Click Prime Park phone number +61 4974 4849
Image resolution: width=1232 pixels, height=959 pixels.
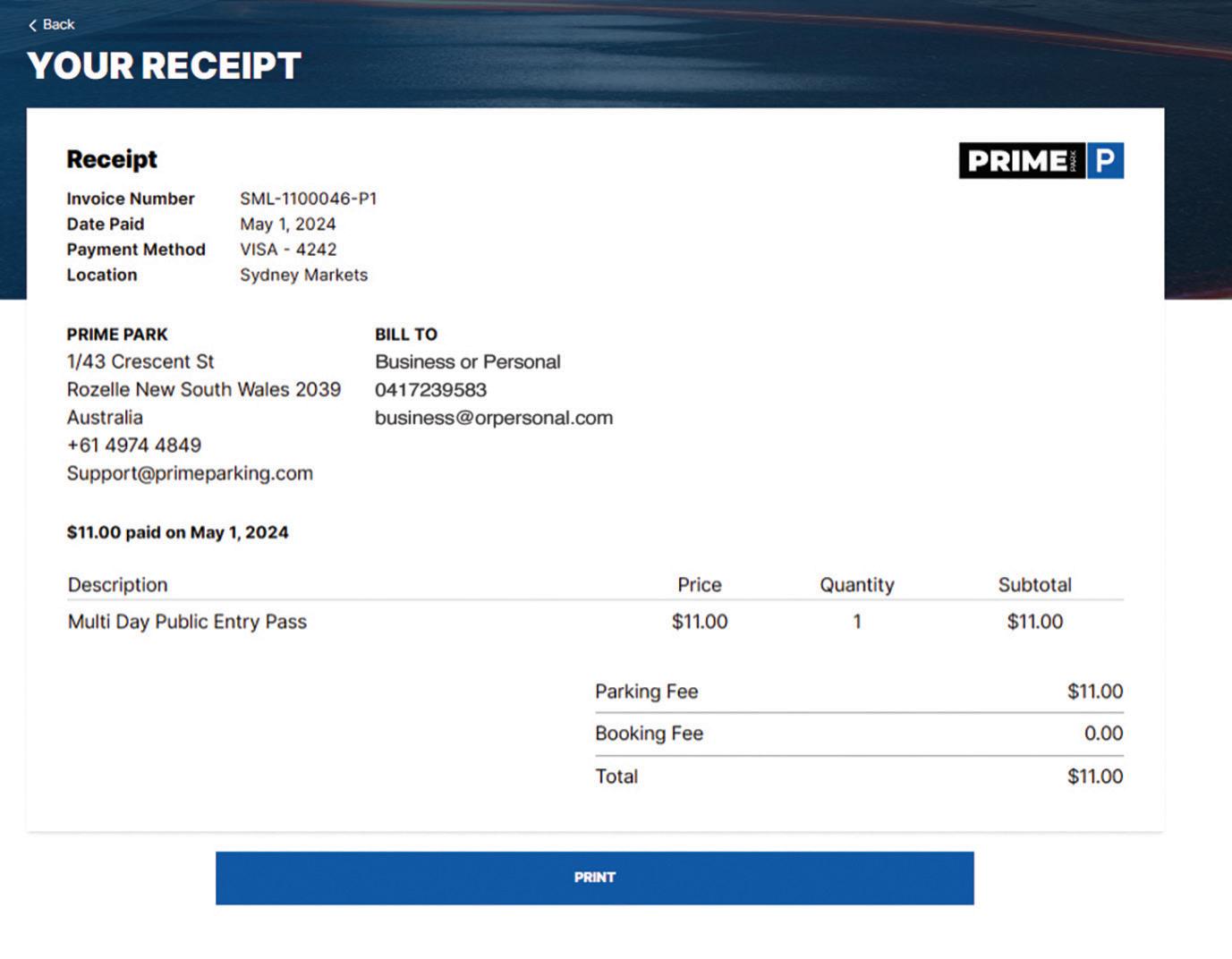coord(134,446)
